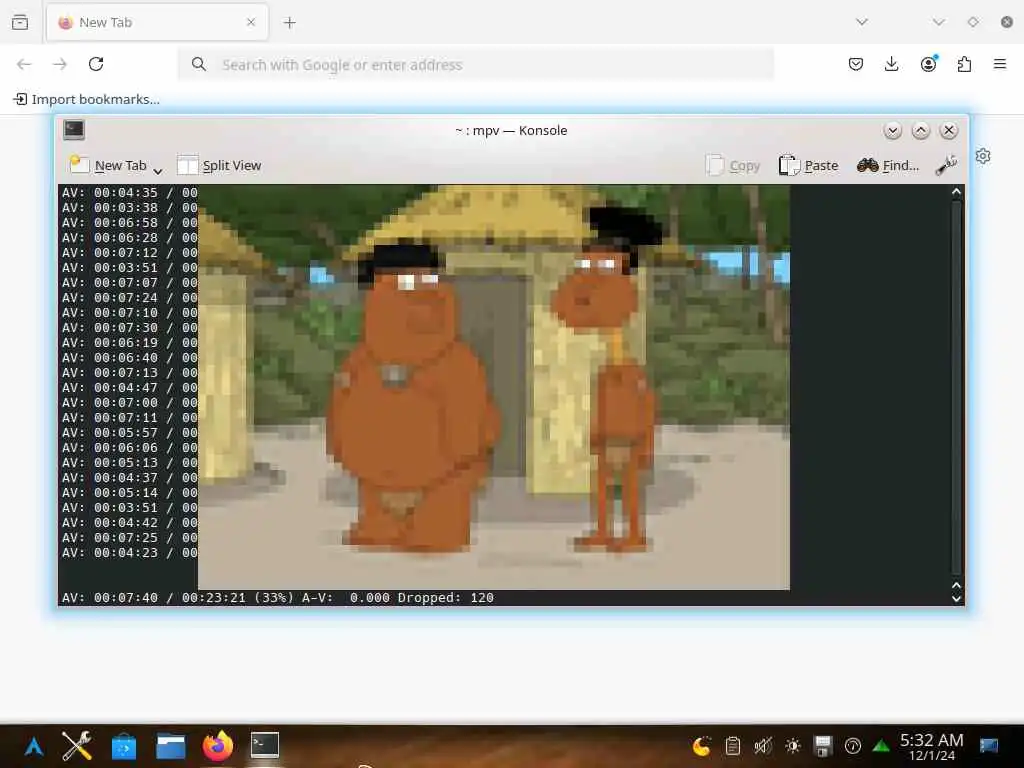Click up arrow on Konsole scrollbar
The height and width of the screenshot is (768, 1024).
pos(956,192)
